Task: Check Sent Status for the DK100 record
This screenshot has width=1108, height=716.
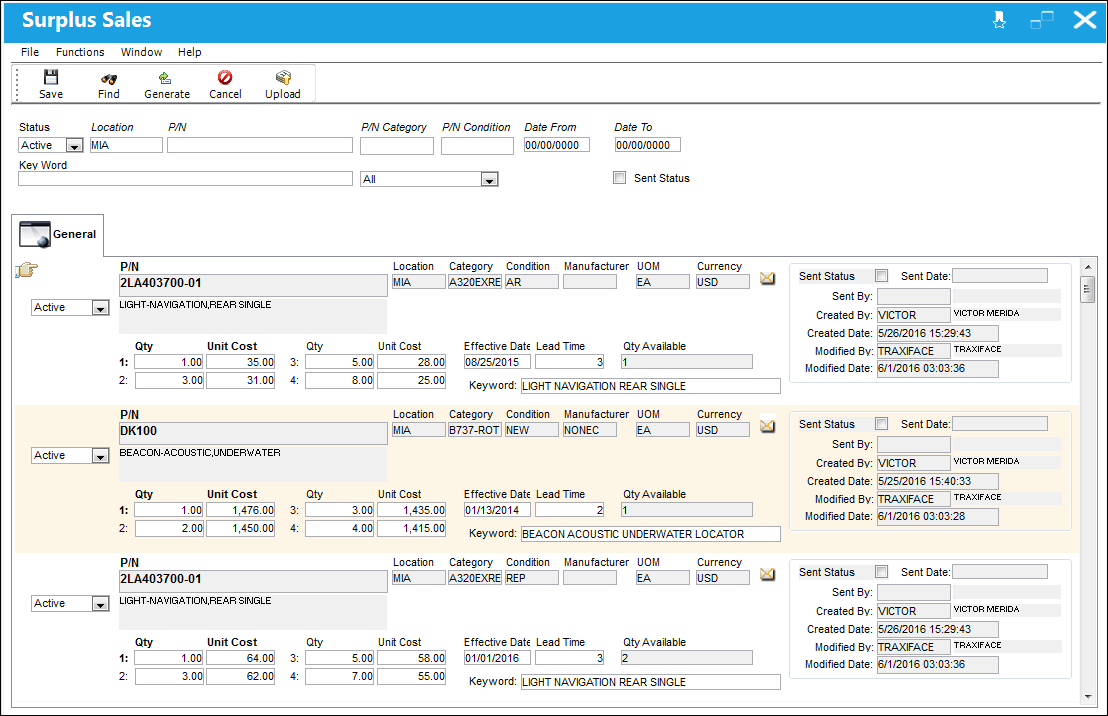Action: pos(881,423)
